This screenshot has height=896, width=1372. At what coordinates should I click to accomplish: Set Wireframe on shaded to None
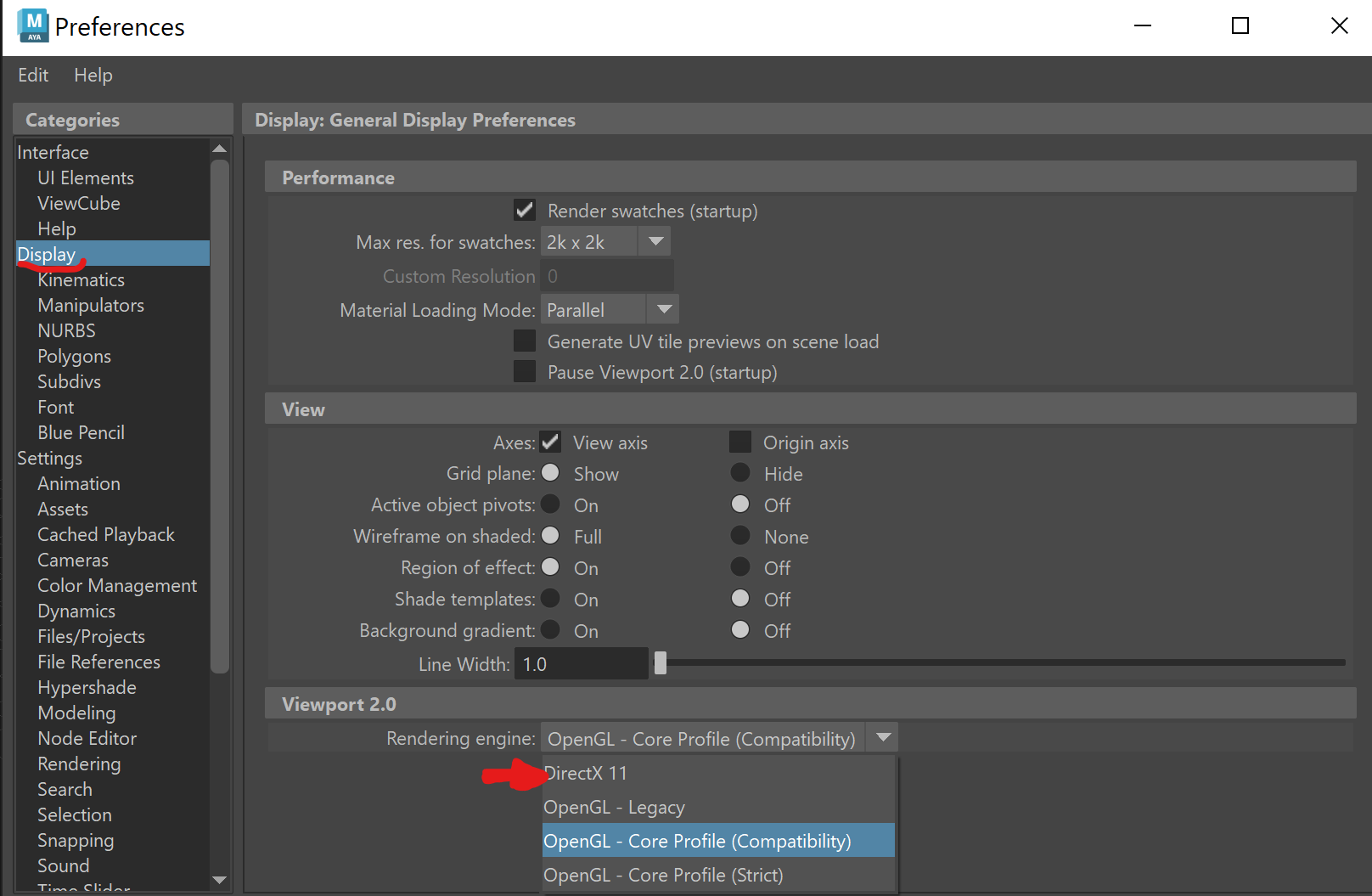point(739,536)
